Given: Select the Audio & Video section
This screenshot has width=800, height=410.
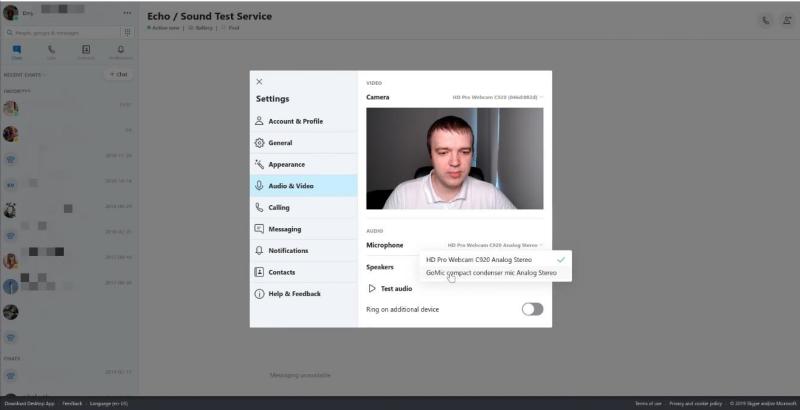Looking at the screenshot, I should [304, 186].
